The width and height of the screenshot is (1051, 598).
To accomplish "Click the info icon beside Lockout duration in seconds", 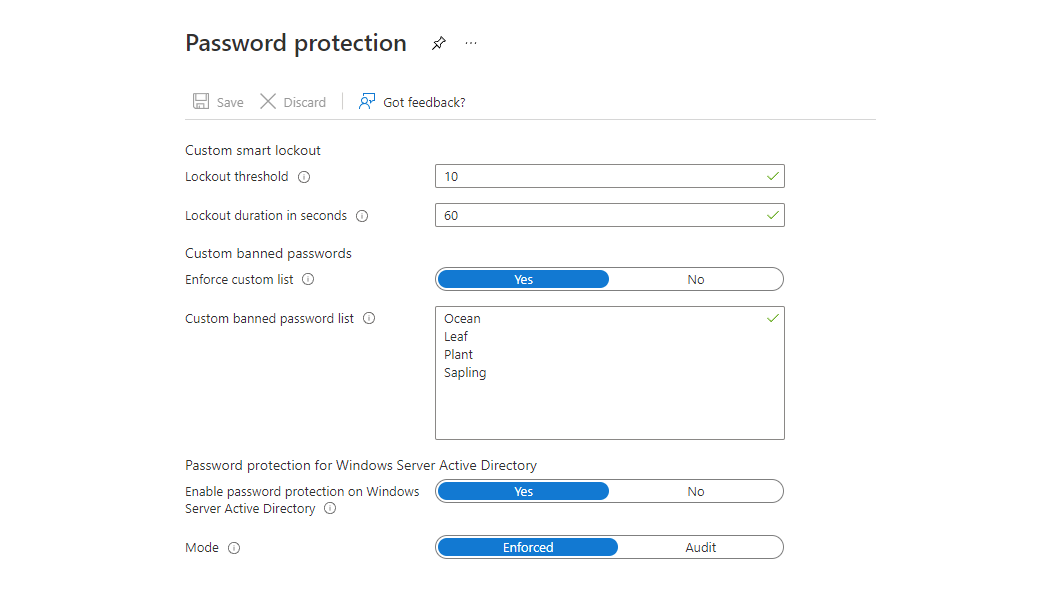I will 361,215.
